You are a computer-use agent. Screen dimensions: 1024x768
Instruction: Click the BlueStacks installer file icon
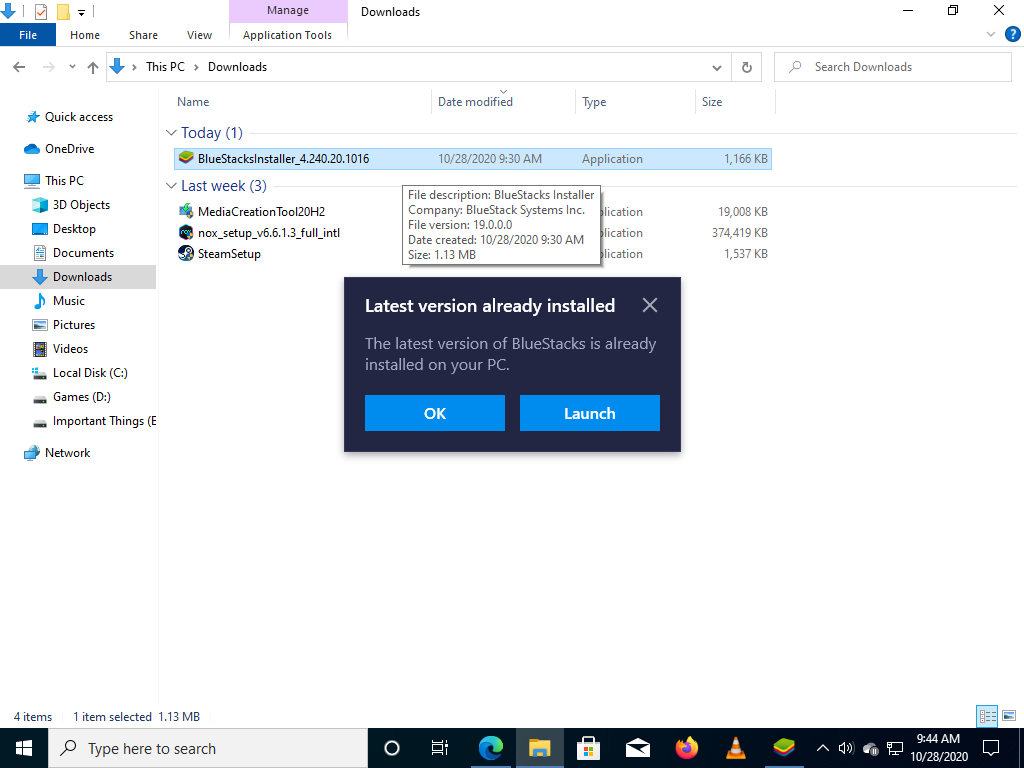tap(186, 159)
